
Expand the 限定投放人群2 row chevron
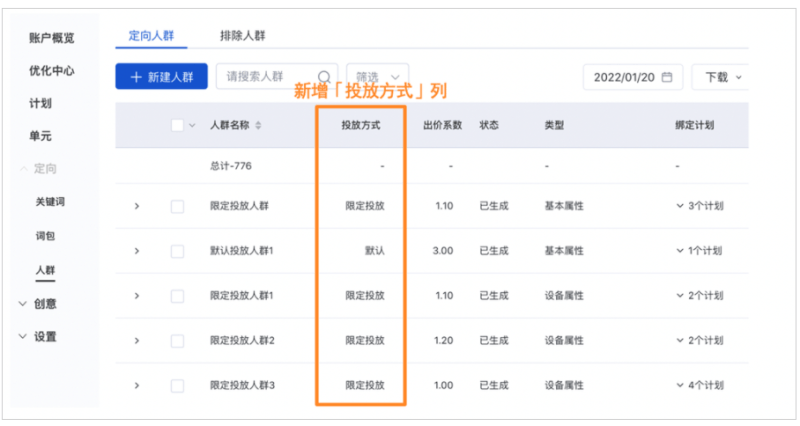click(x=137, y=341)
